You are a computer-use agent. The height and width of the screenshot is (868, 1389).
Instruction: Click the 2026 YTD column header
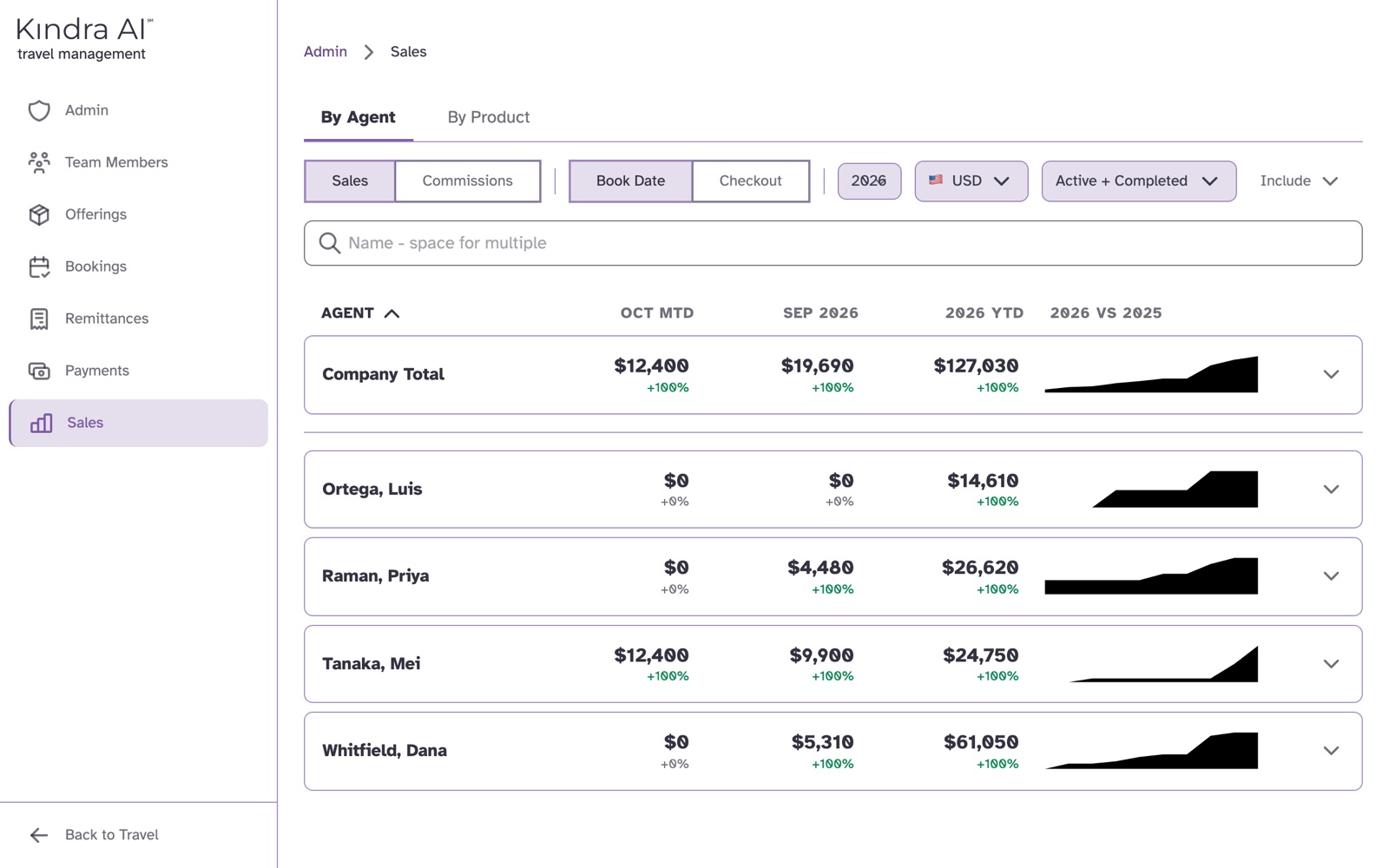tap(984, 313)
